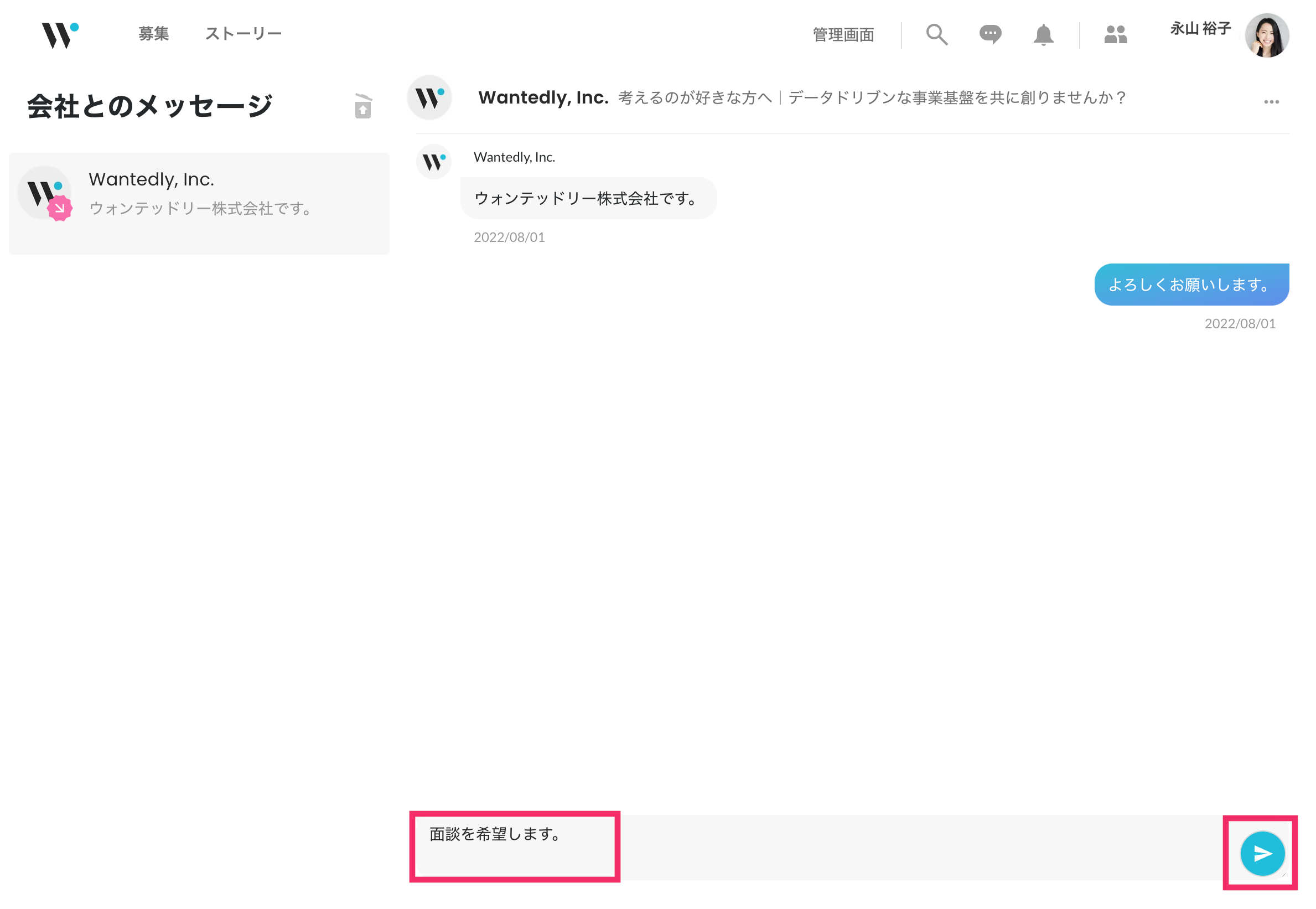1316x909 pixels.
Task: Open the profile avatar photo
Action: coord(1267,35)
